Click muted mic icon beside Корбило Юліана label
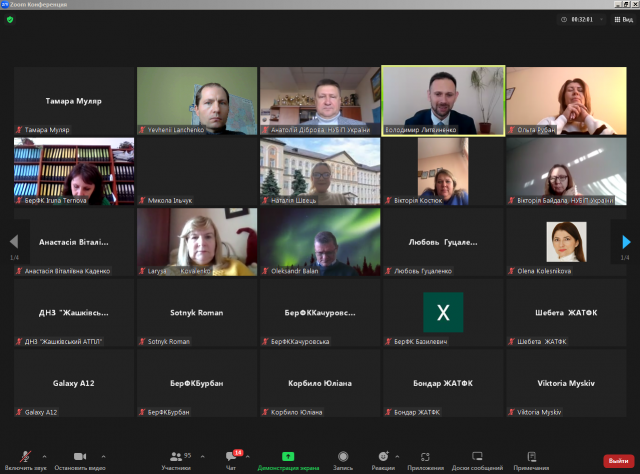Screen dimensions: 640x474 (265, 412)
